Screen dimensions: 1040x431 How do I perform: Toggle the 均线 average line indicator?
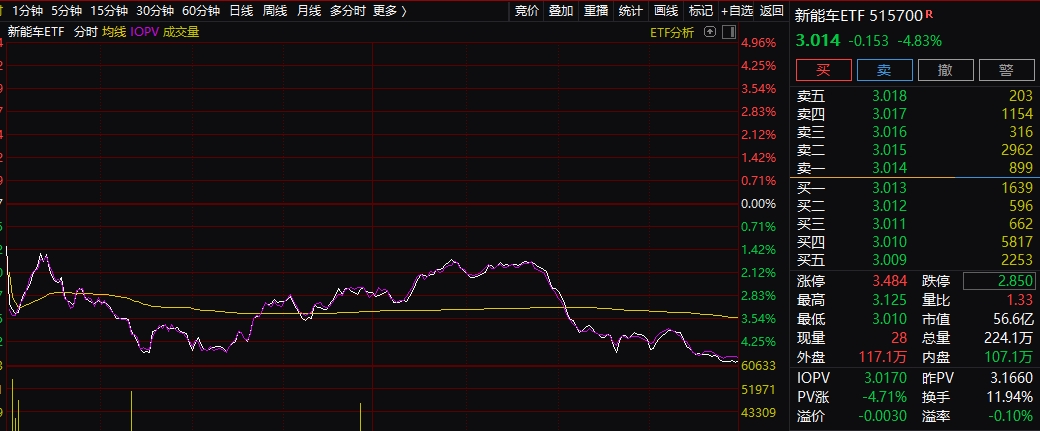coord(114,32)
